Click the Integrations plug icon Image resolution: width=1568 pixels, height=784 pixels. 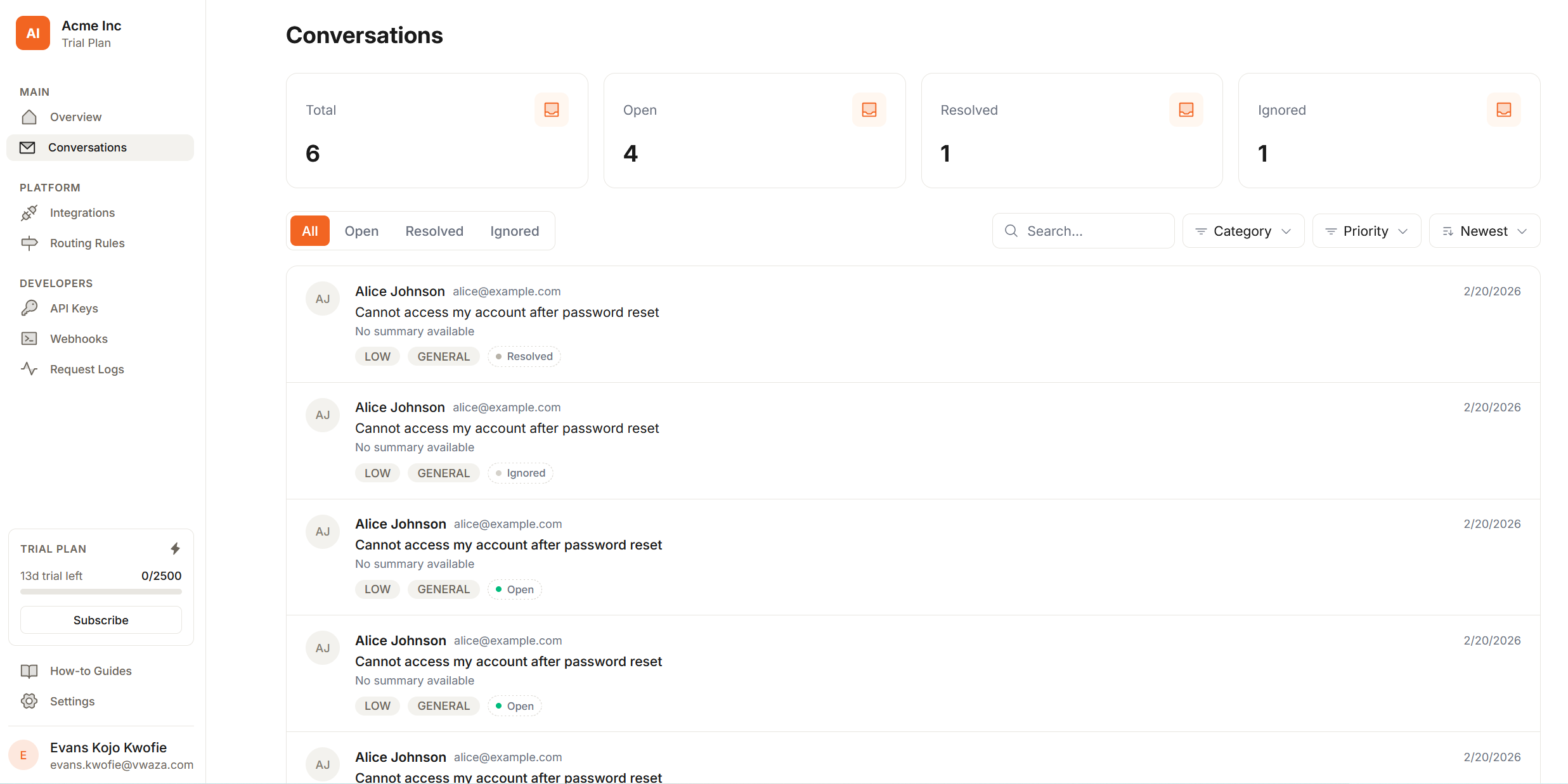click(x=29, y=213)
